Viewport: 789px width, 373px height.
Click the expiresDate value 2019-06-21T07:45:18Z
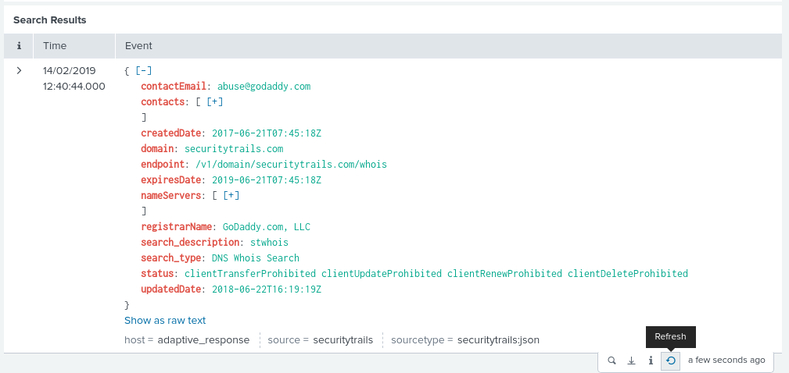tap(267, 180)
